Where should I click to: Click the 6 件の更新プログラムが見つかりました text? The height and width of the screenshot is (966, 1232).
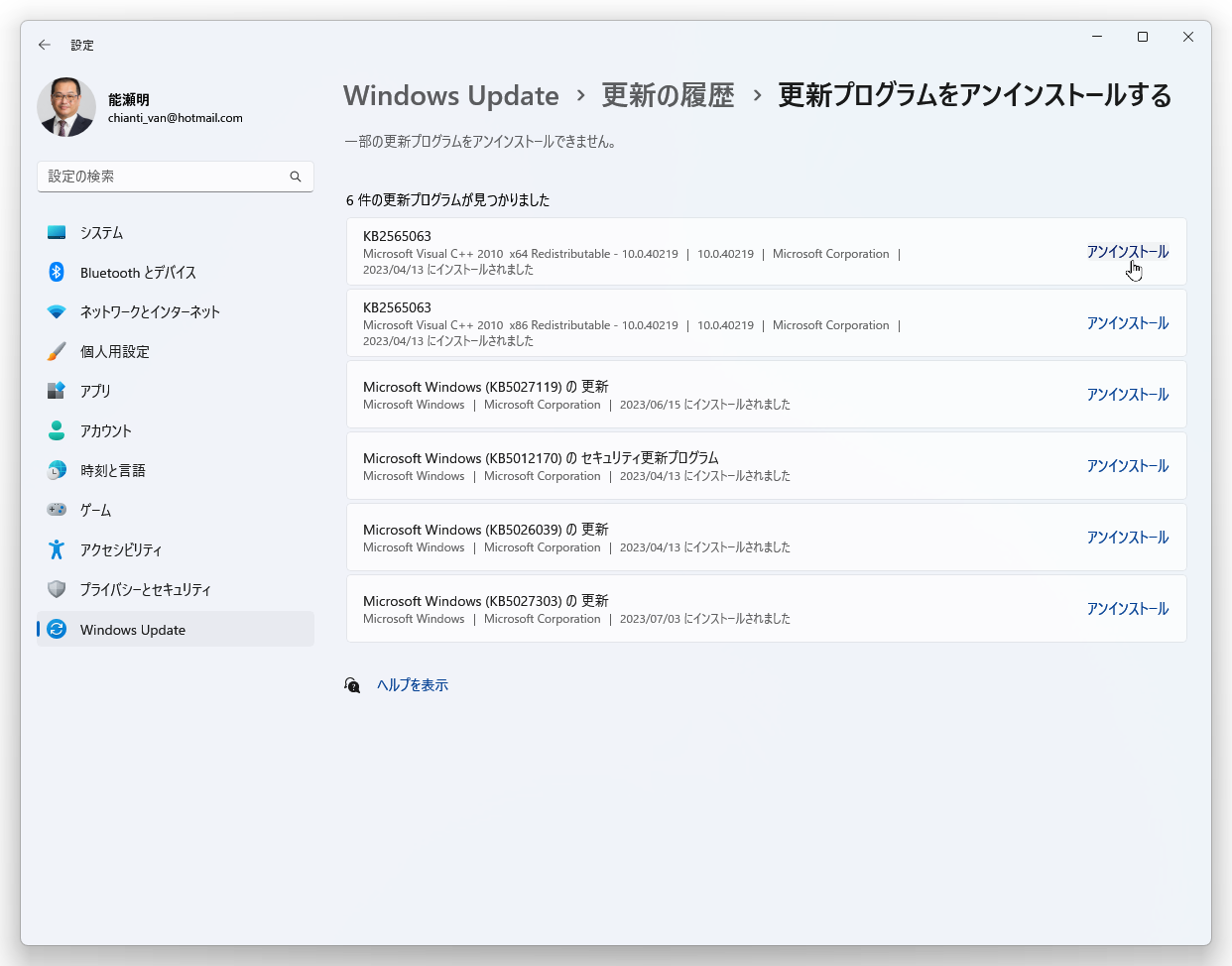click(x=447, y=200)
